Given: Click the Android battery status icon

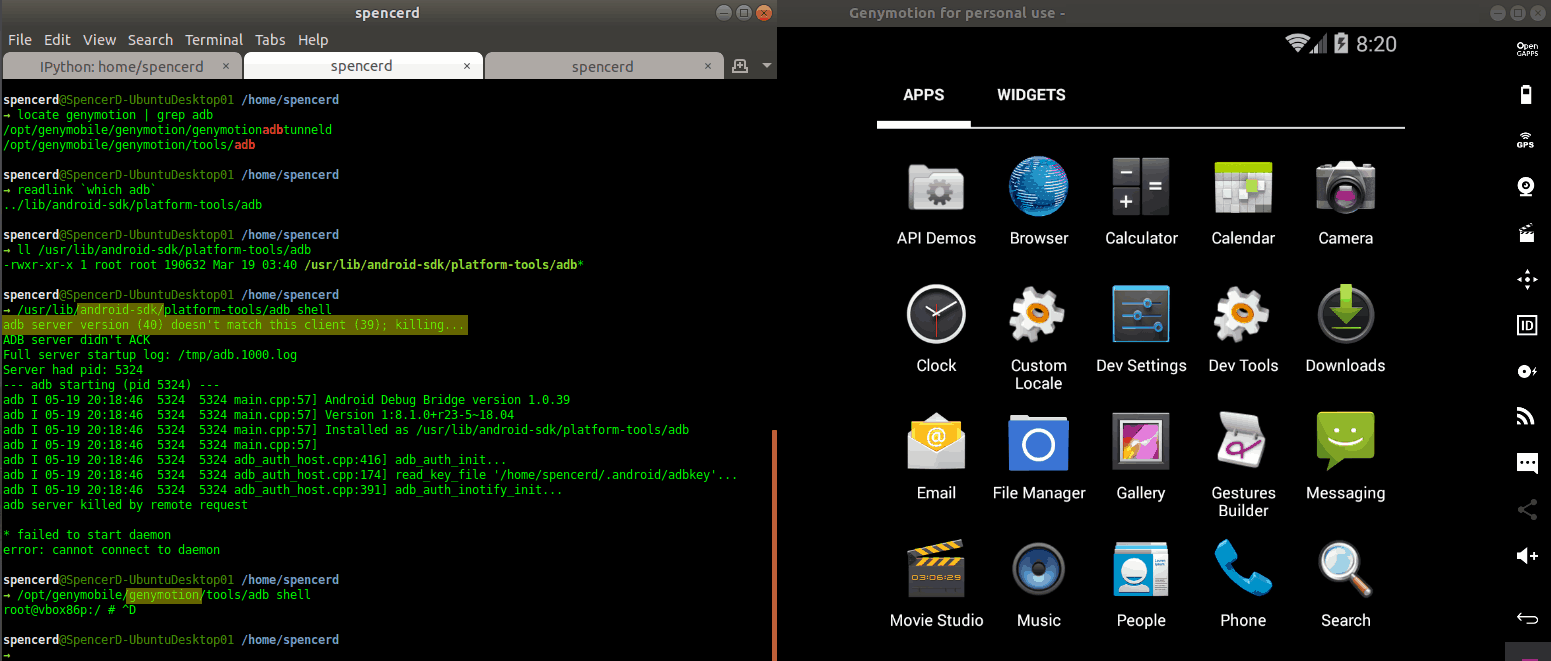Looking at the screenshot, I should [x=1341, y=43].
